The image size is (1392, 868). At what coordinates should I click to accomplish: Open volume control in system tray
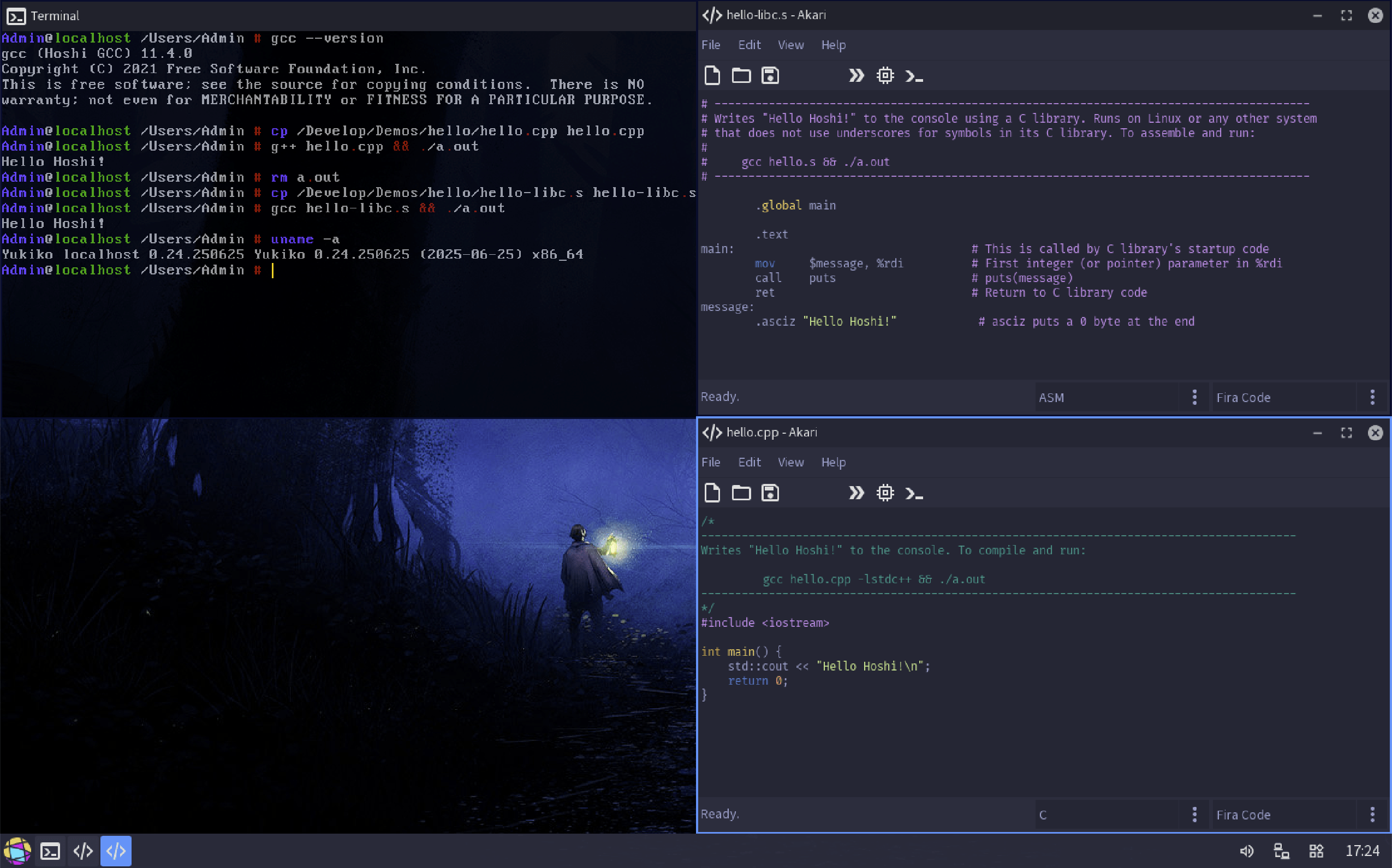click(1246, 851)
